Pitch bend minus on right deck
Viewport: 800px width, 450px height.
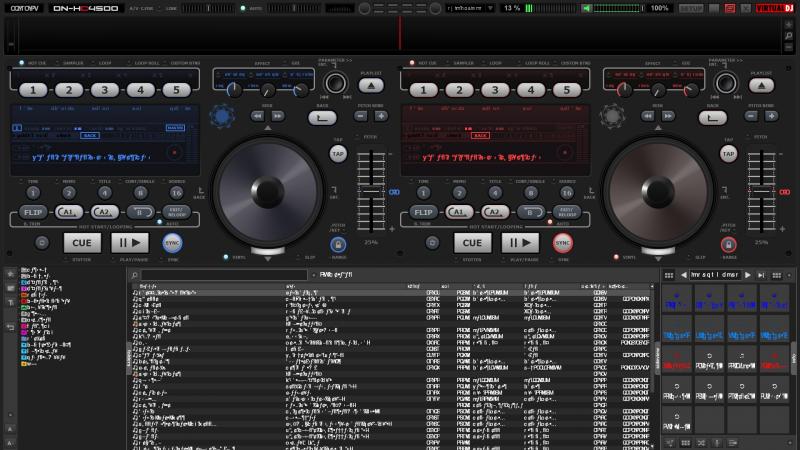click(751, 116)
